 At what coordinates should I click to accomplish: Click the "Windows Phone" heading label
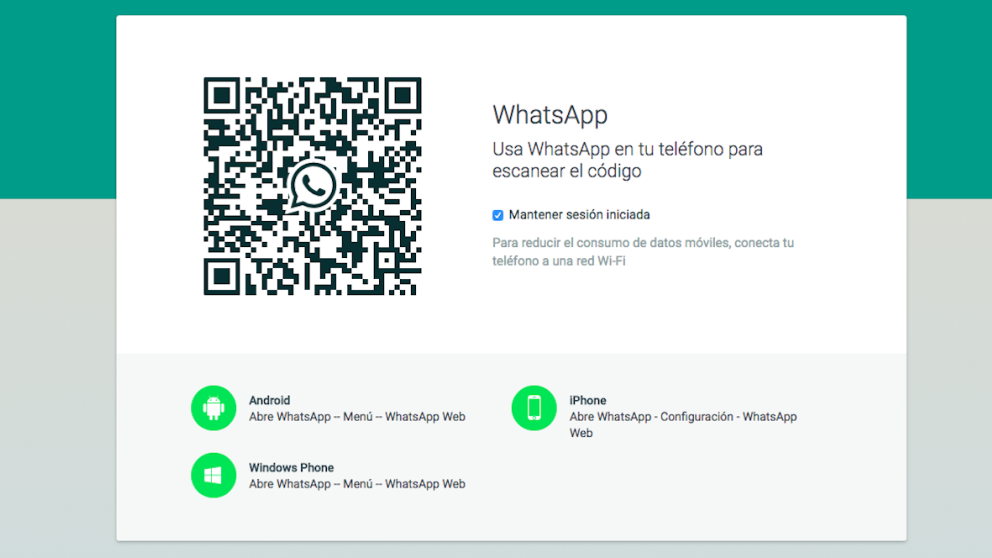tap(291, 467)
